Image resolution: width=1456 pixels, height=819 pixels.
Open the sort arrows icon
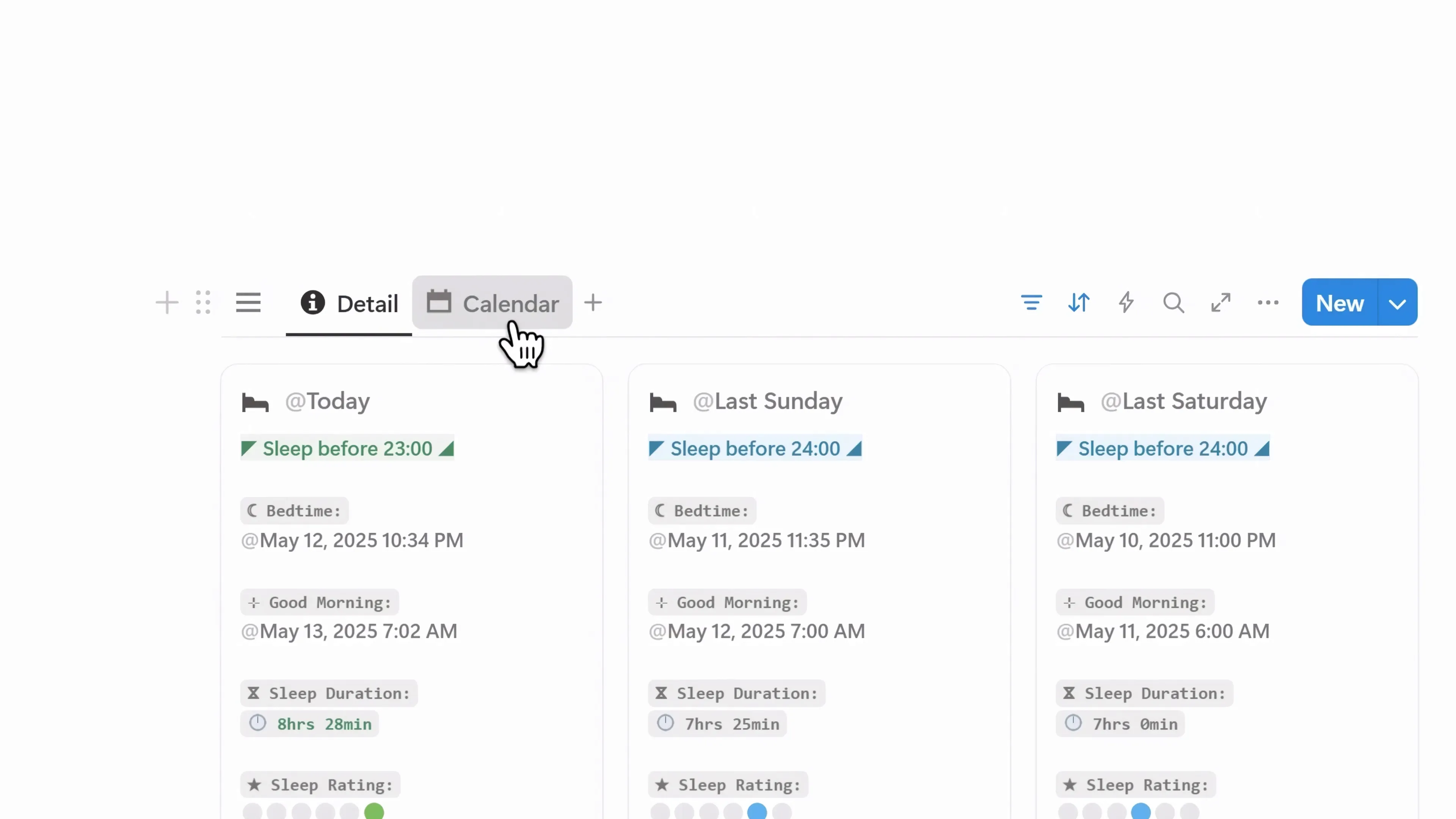click(1079, 303)
